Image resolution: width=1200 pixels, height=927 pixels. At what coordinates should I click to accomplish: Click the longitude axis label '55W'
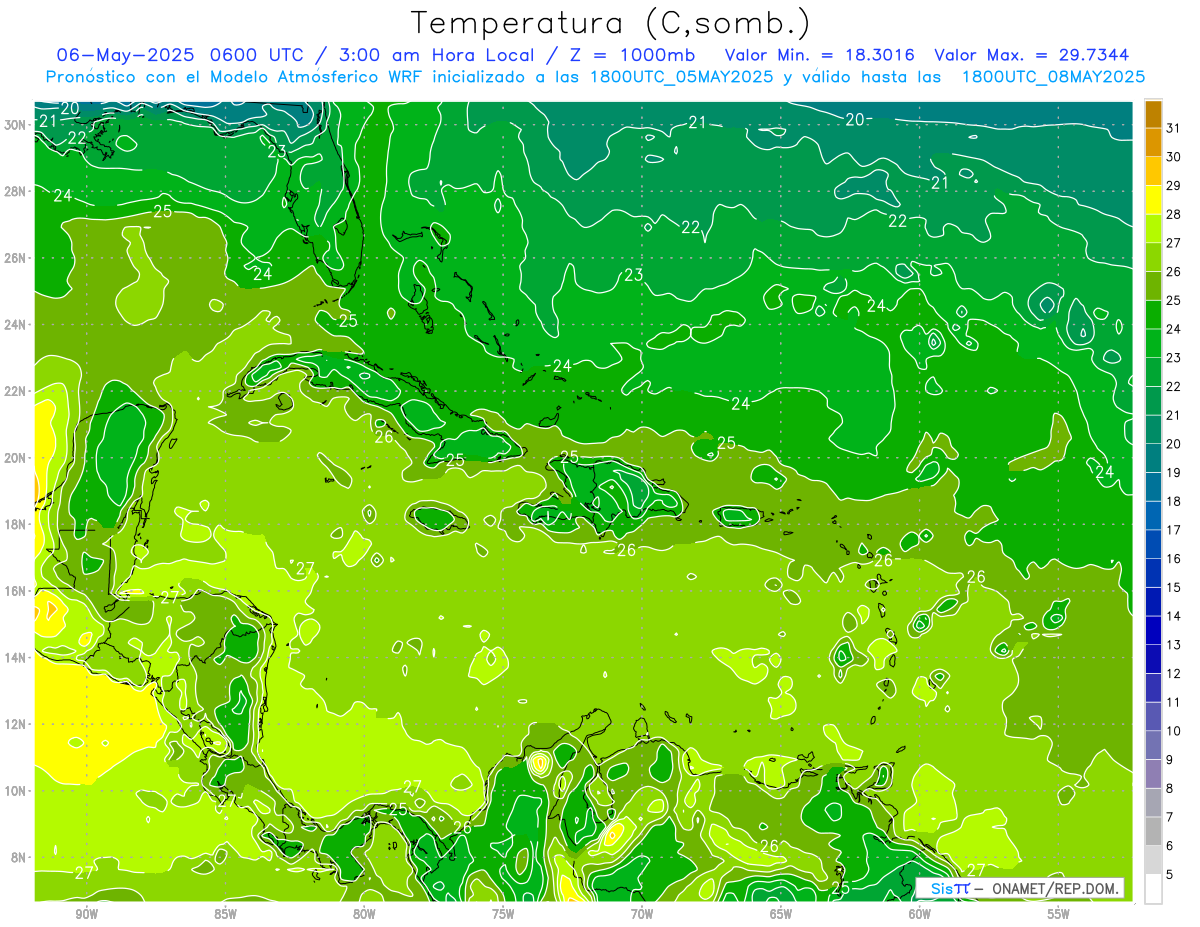pyautogui.click(x=1059, y=914)
